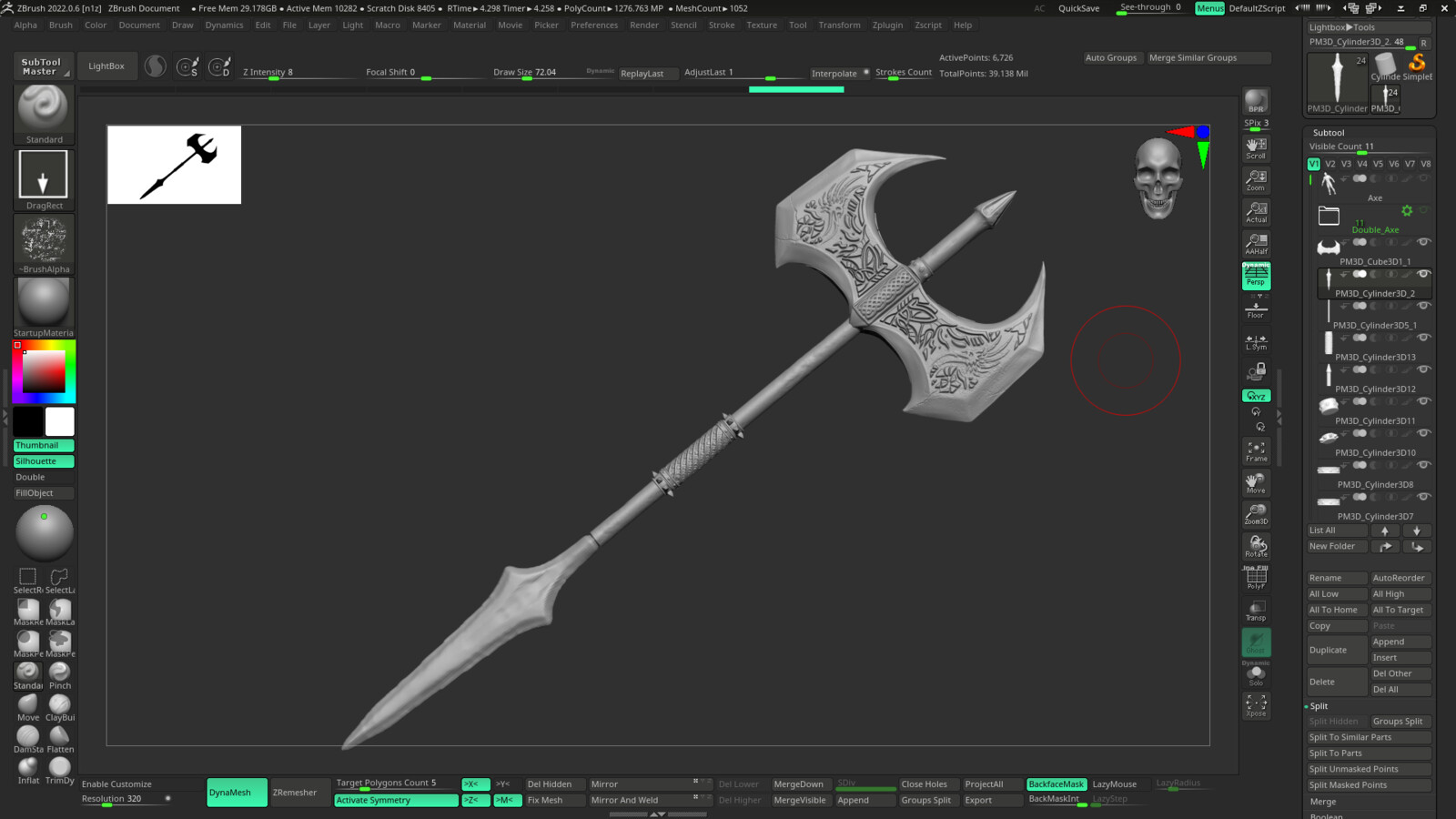Hide PM3D_Cylinder3D13 subtool eye icon
Screen dimensions: 1456x819
click(1424, 338)
